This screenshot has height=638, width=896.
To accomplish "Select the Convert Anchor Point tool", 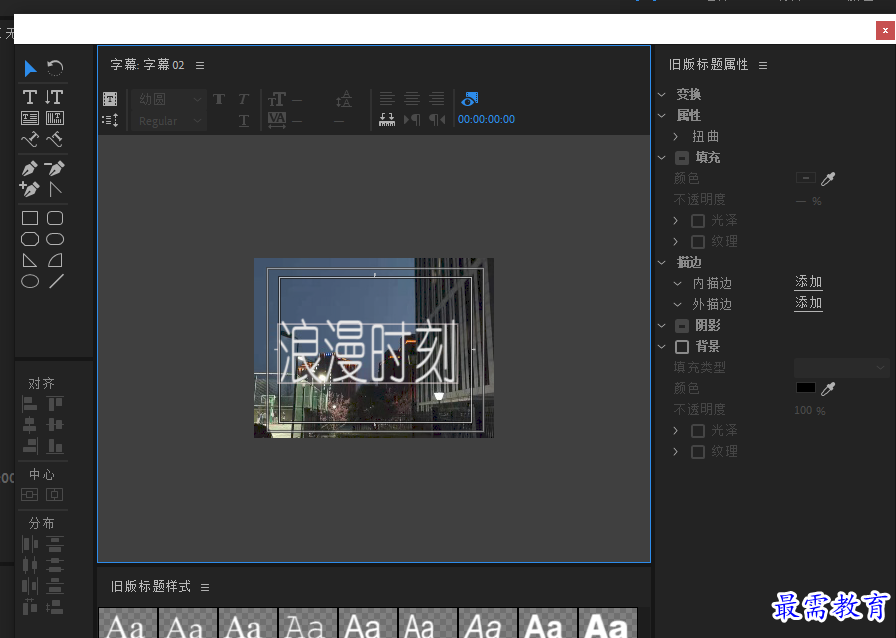I will (x=55, y=189).
